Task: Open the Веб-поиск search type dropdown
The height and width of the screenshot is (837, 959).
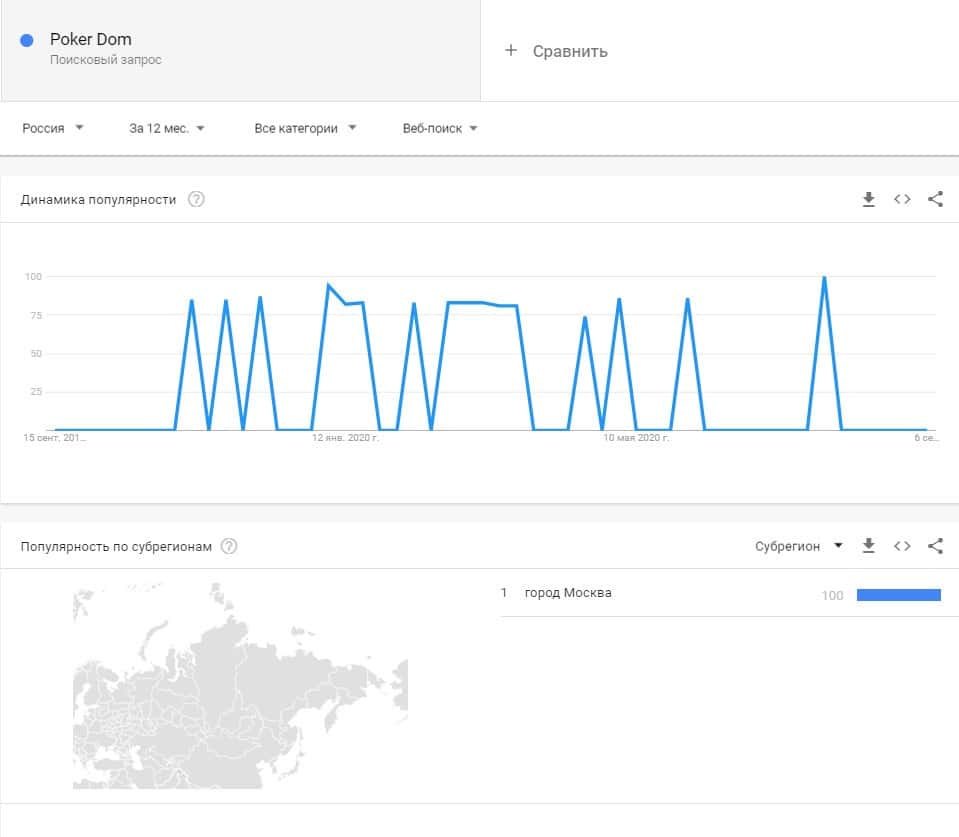Action: (440, 128)
